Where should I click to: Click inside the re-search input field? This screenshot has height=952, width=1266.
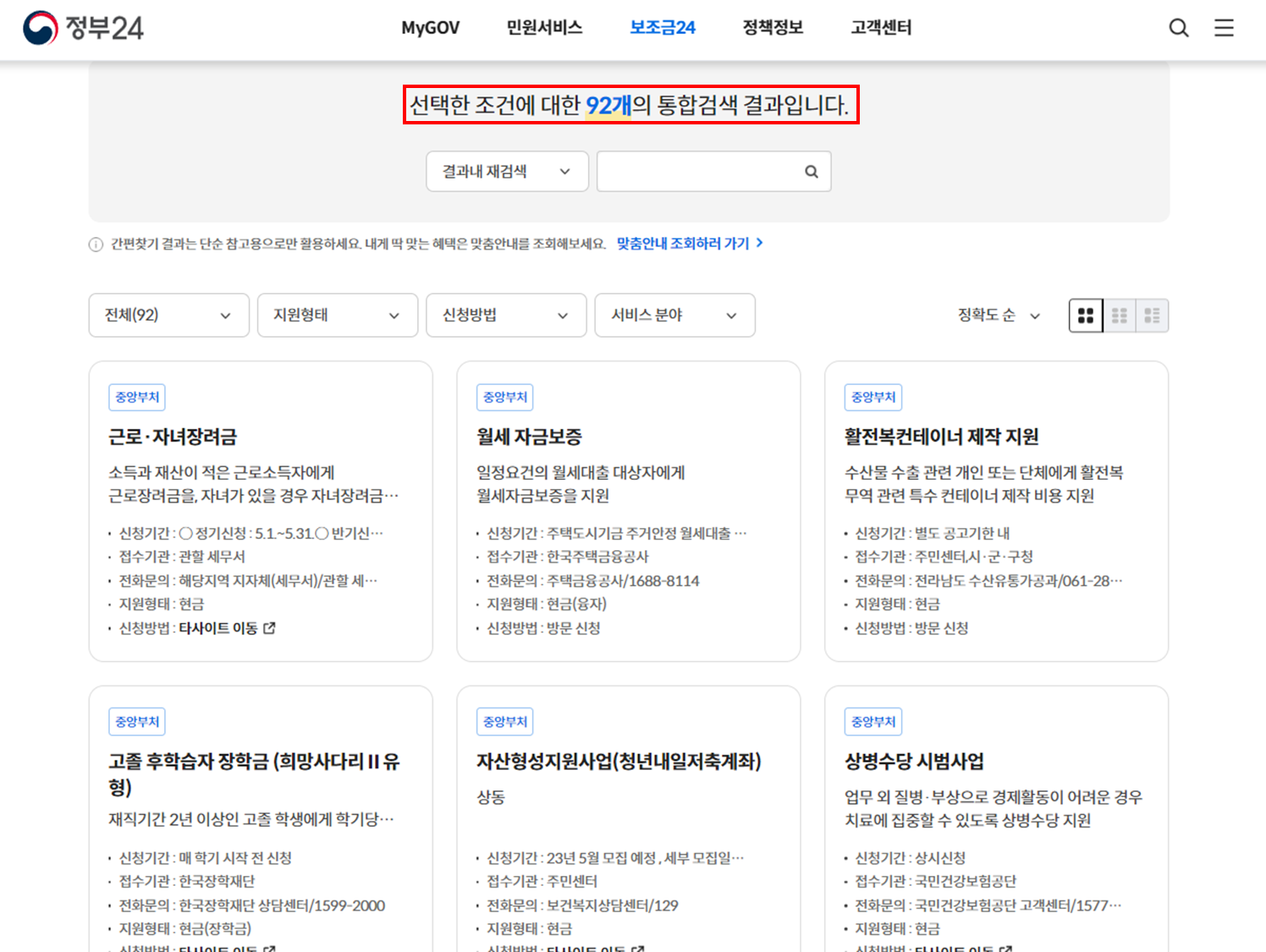click(x=702, y=171)
